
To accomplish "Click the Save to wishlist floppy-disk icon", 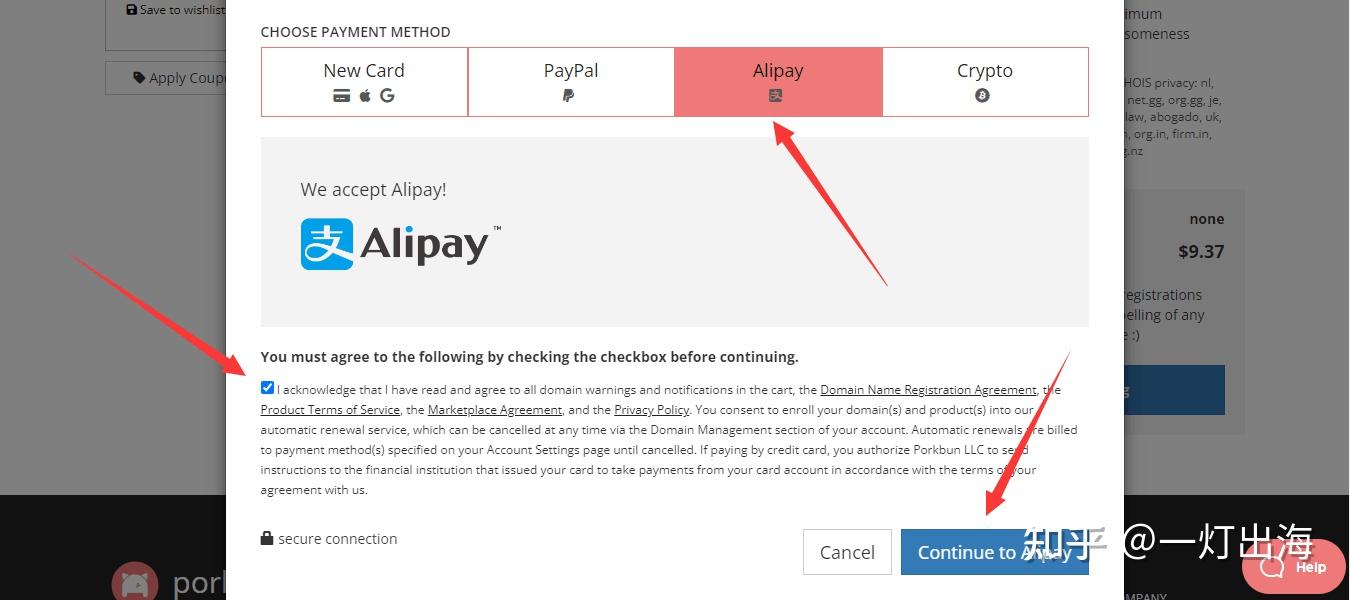I will click(x=132, y=10).
